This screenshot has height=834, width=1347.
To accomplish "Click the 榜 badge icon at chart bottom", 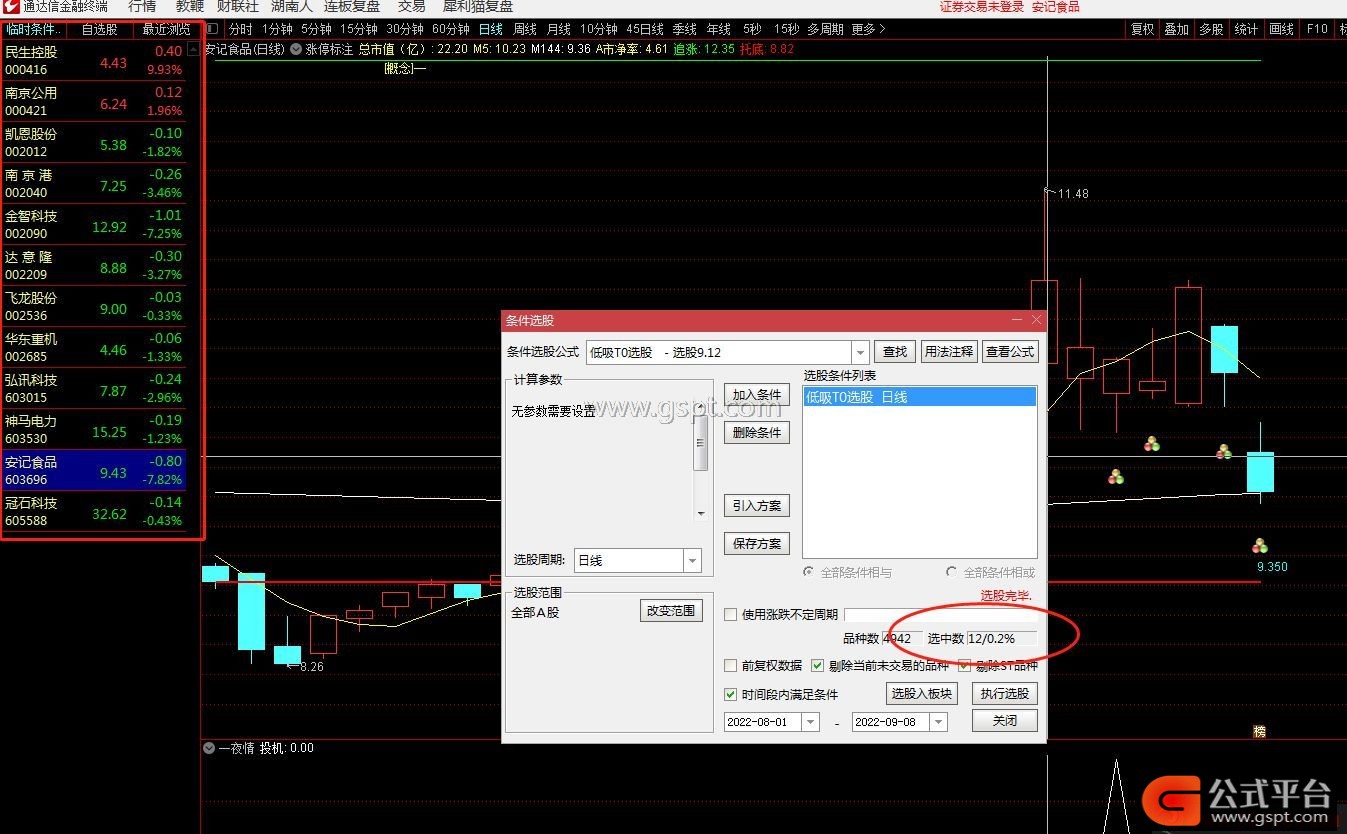I will (x=1259, y=731).
